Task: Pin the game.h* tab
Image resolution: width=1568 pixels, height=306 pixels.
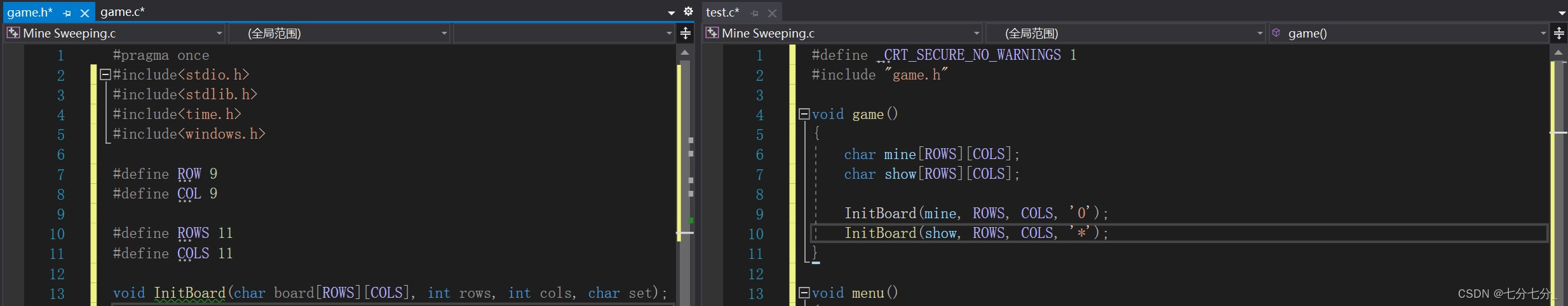Action: (67, 13)
